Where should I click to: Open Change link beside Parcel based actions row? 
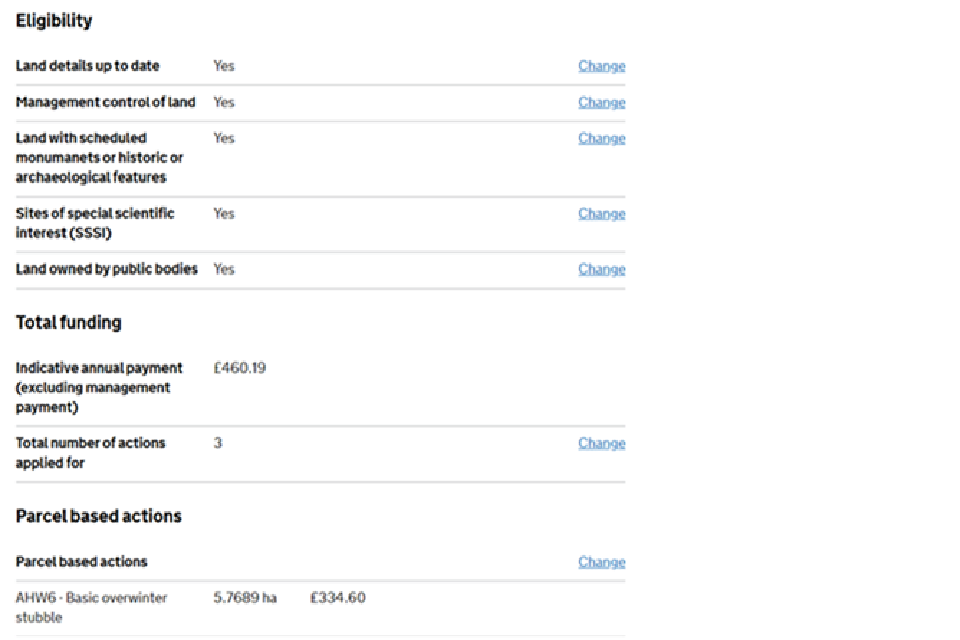tap(601, 562)
